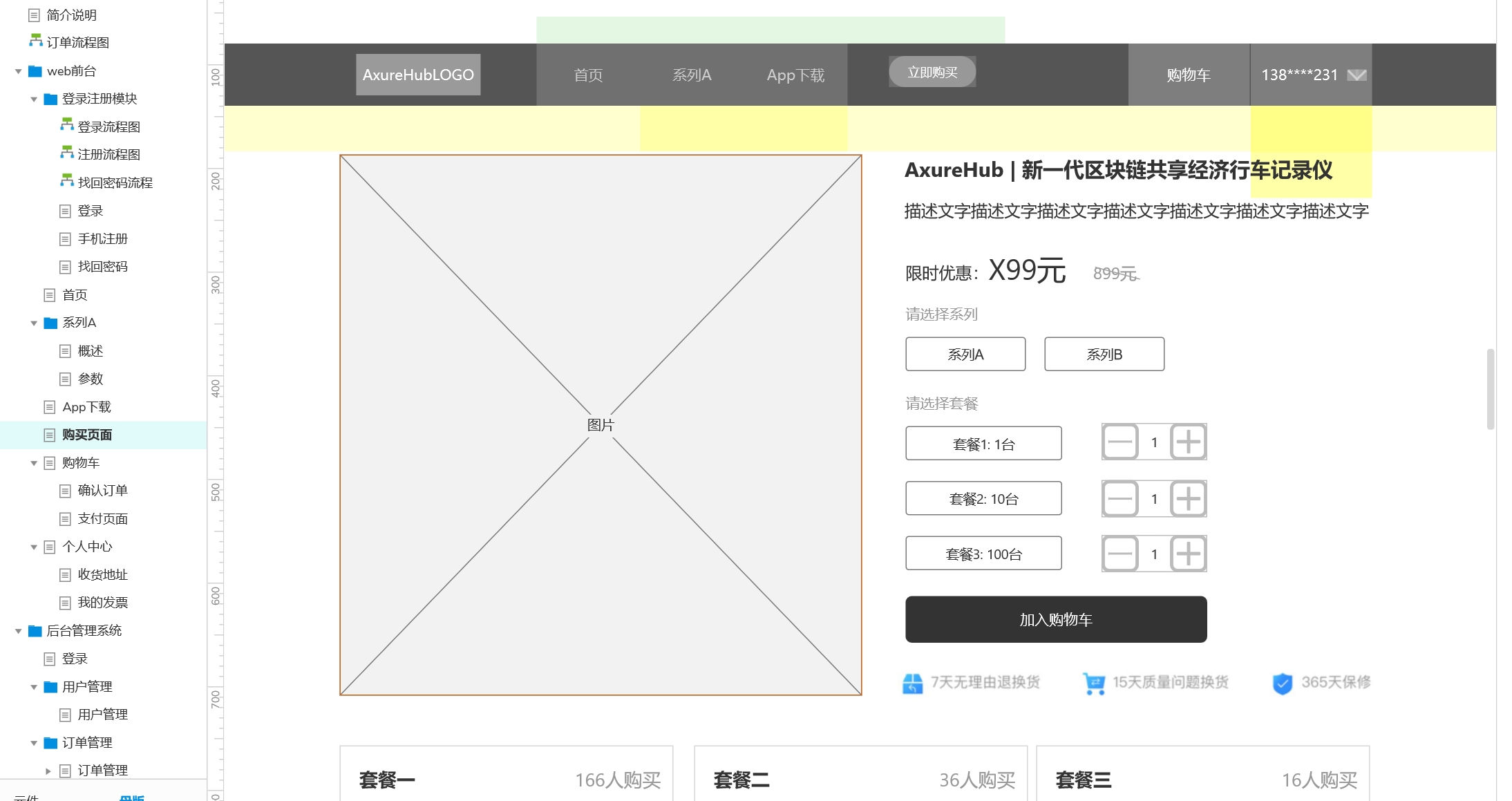Click the 系列A folder icon
Screen dimensions: 1512x801
(50, 323)
